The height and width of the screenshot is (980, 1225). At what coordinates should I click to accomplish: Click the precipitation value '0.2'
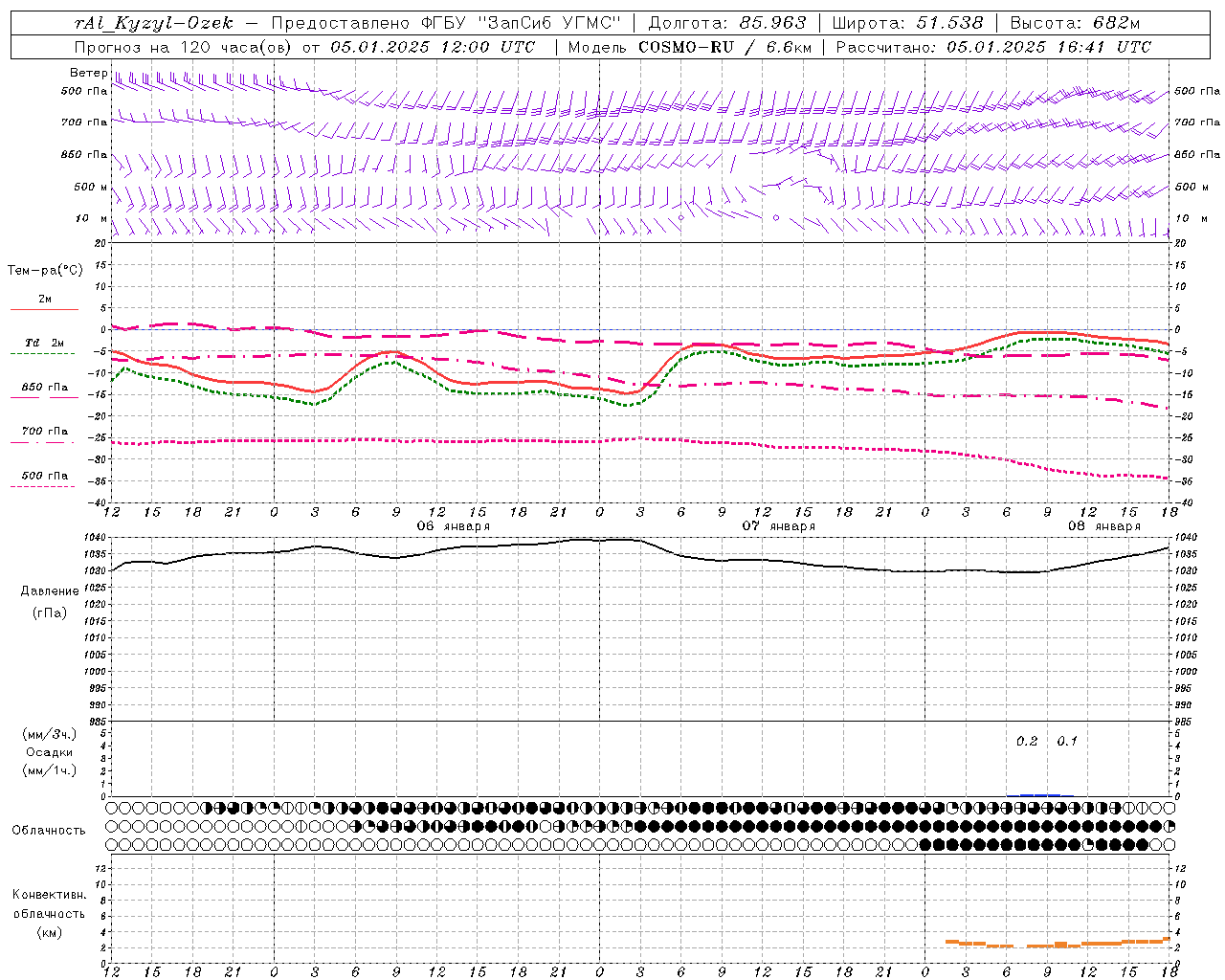coord(1027,742)
